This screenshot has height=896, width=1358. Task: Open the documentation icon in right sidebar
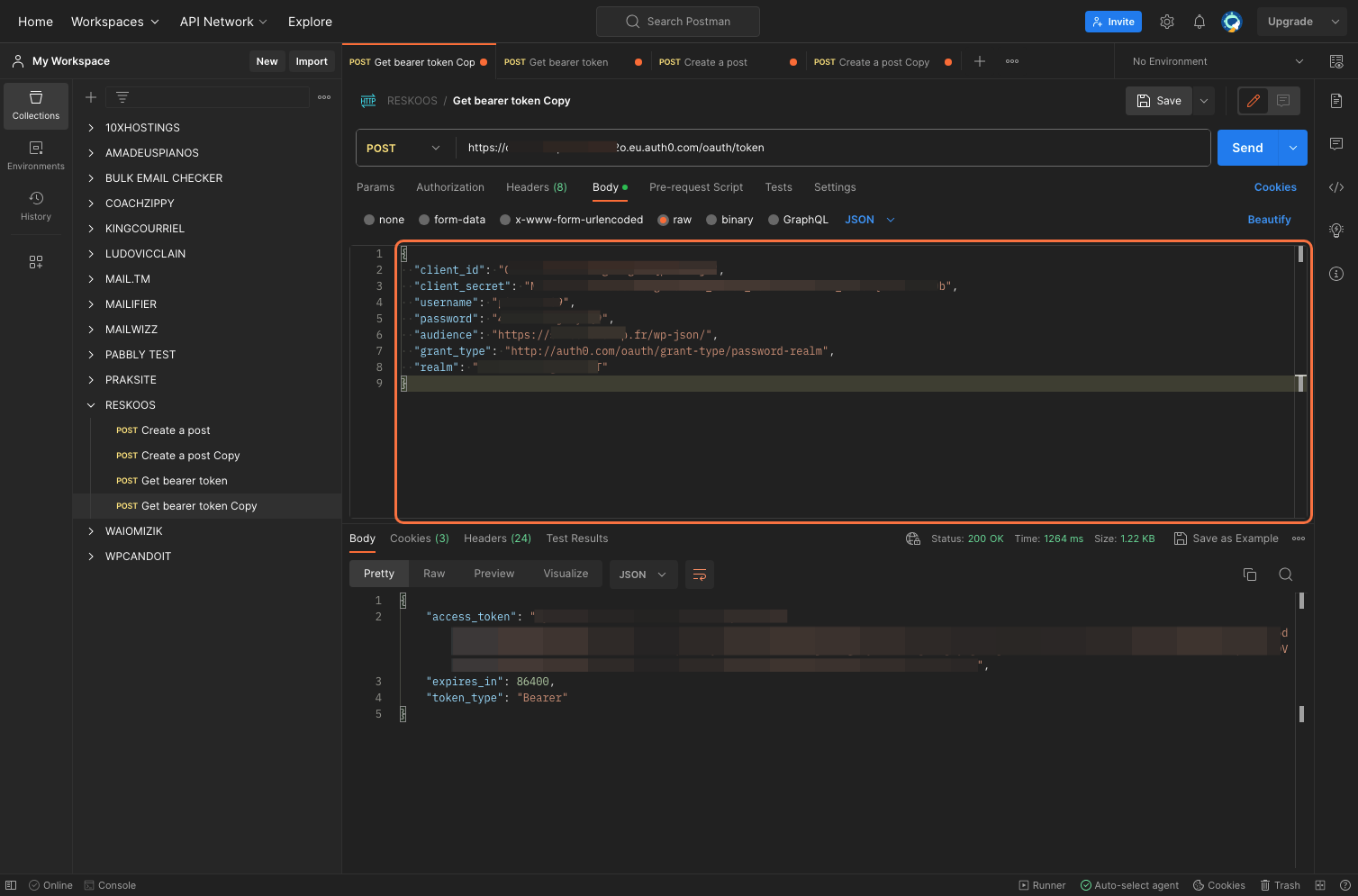(1336, 101)
